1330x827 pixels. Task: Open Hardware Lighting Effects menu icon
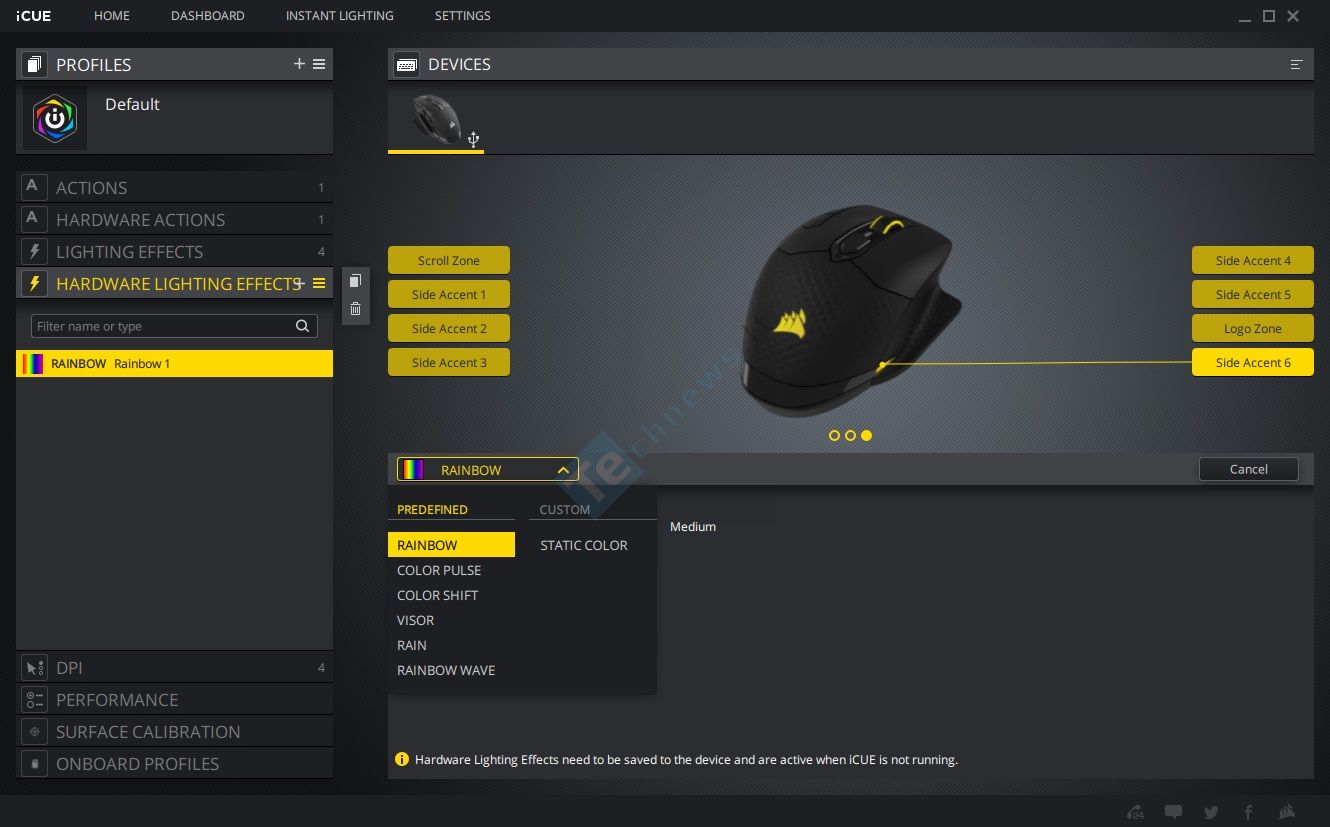(x=319, y=284)
